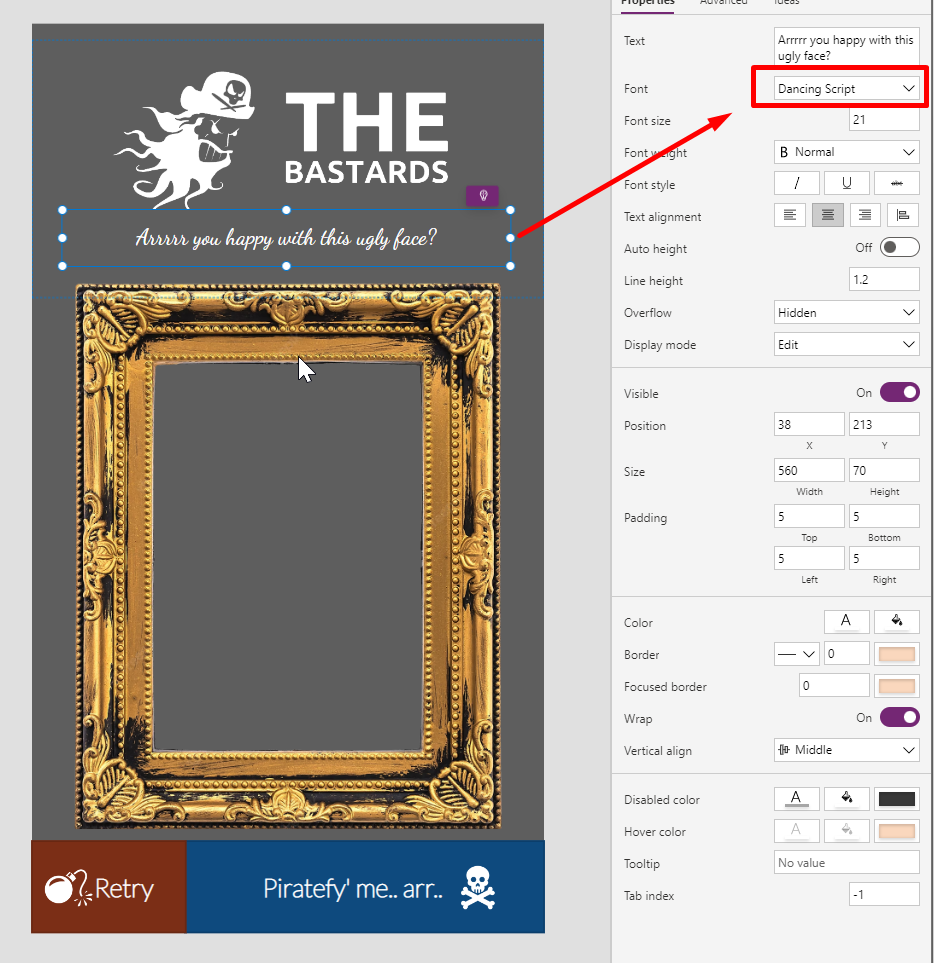Click the Focused border thickness field
Viewport: 934px width, 963px height.
point(834,685)
